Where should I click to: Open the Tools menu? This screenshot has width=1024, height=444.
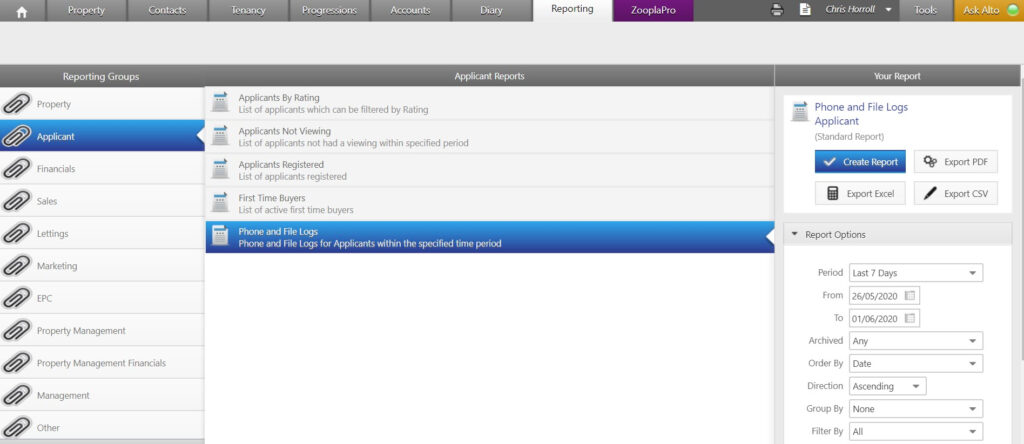[x=925, y=10]
